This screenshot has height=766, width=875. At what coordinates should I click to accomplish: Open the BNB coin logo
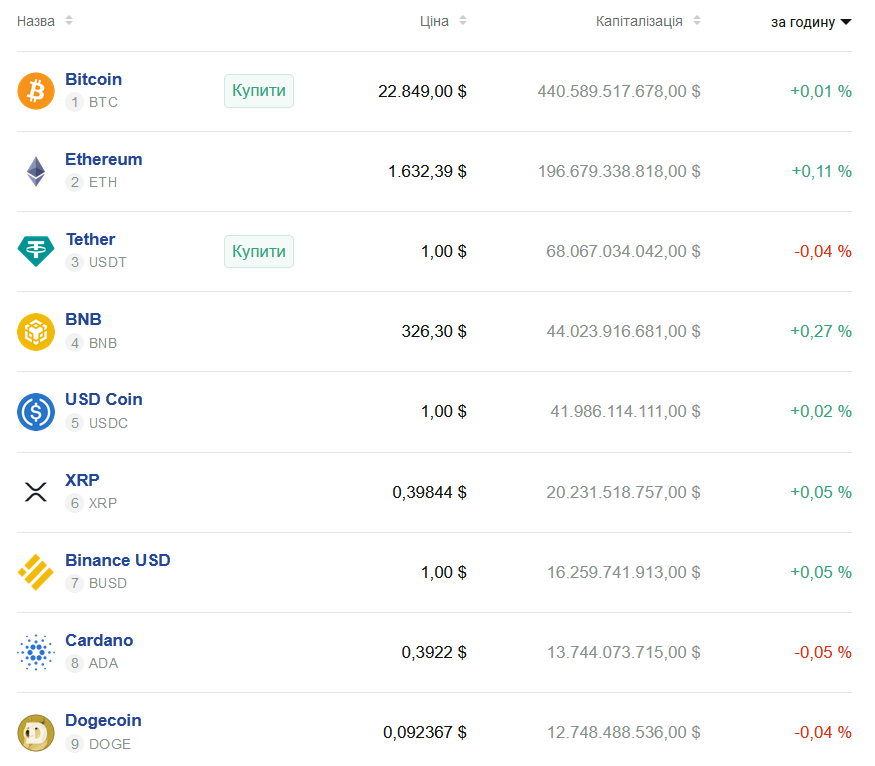[x=36, y=331]
